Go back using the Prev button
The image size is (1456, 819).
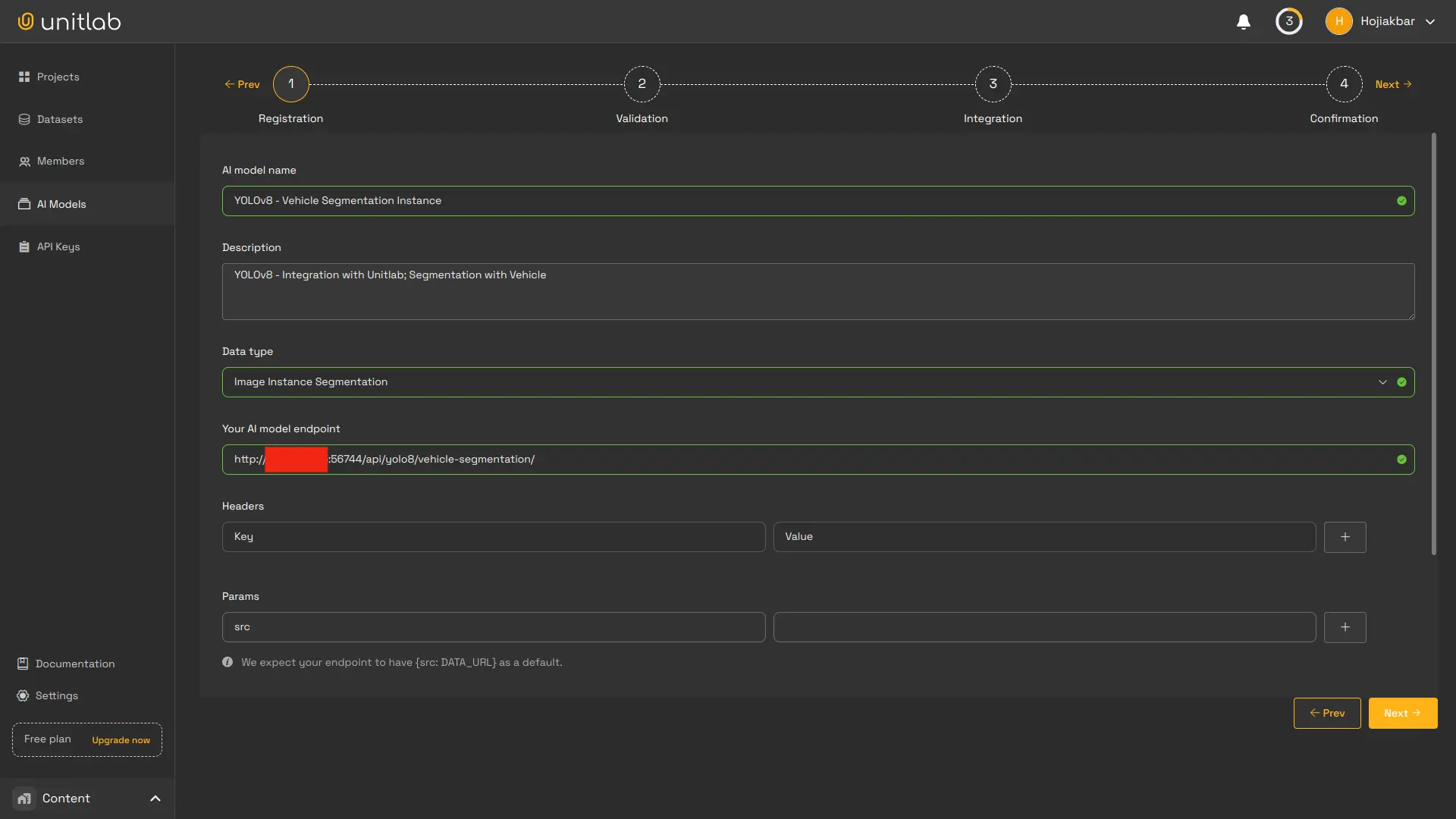(x=1327, y=713)
